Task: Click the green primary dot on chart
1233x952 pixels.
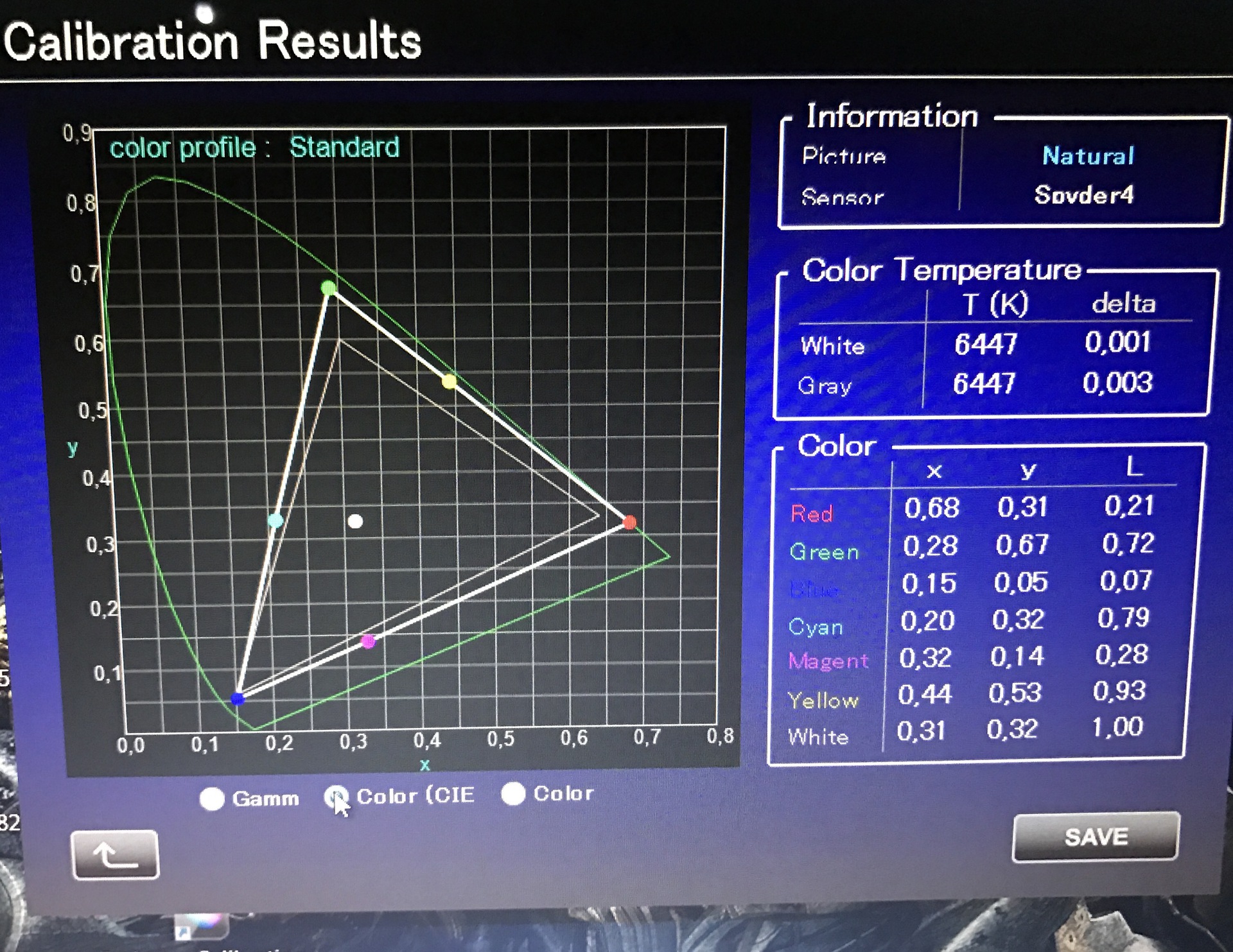Action: [329, 288]
